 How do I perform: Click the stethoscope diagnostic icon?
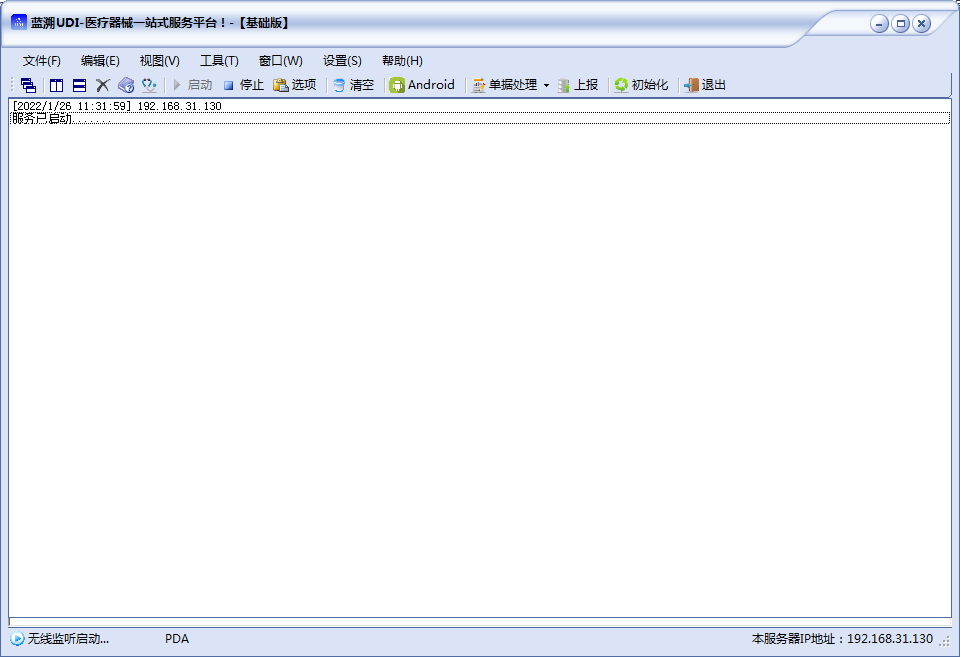pyautogui.click(x=149, y=85)
